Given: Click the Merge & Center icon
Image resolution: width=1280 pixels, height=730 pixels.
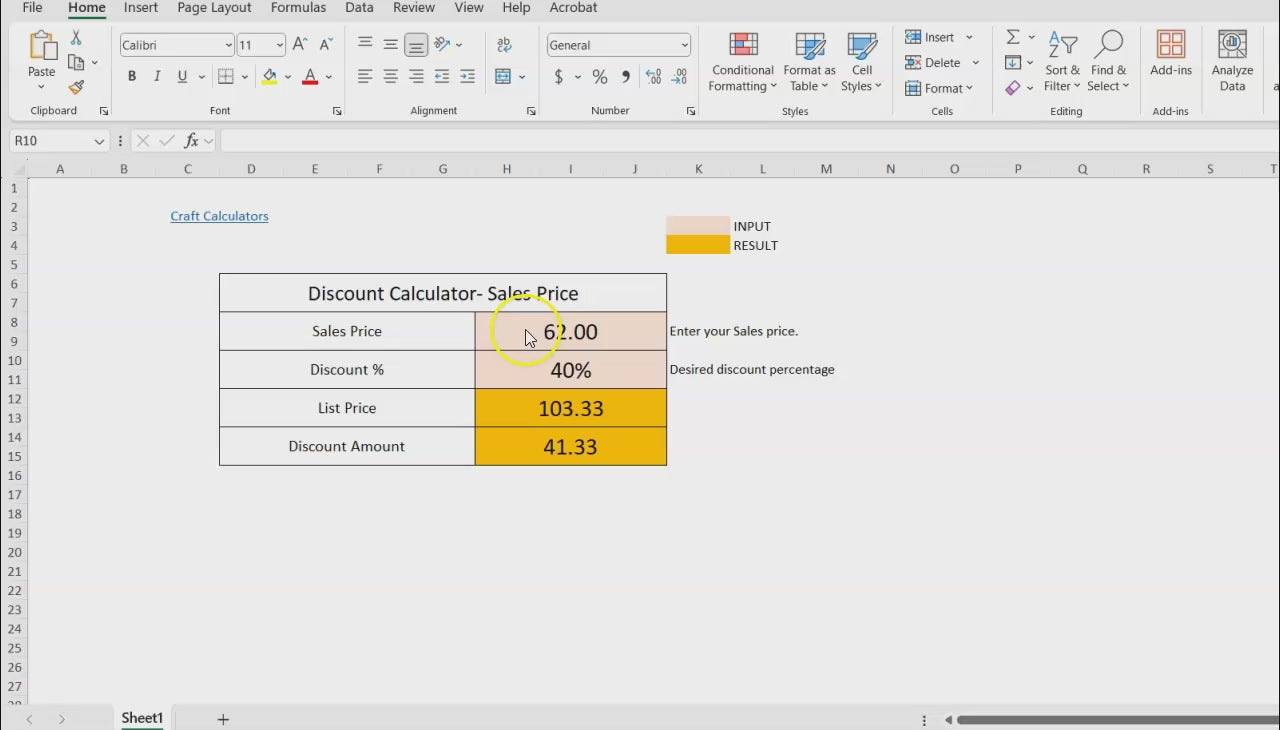Looking at the screenshot, I should 503,77.
